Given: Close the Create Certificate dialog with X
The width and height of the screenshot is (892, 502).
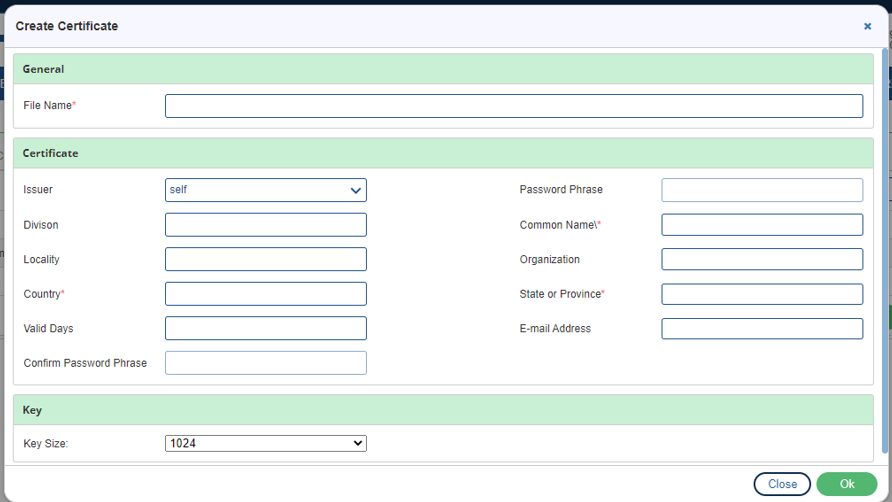Looking at the screenshot, I should pyautogui.click(x=867, y=26).
